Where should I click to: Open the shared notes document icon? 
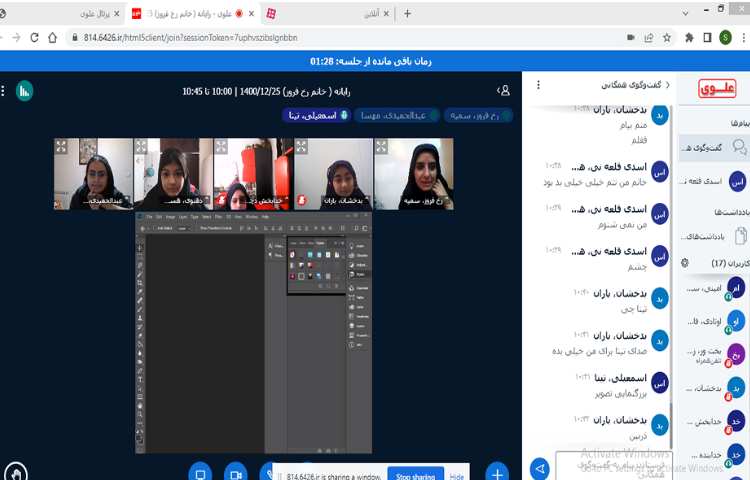coord(740,236)
